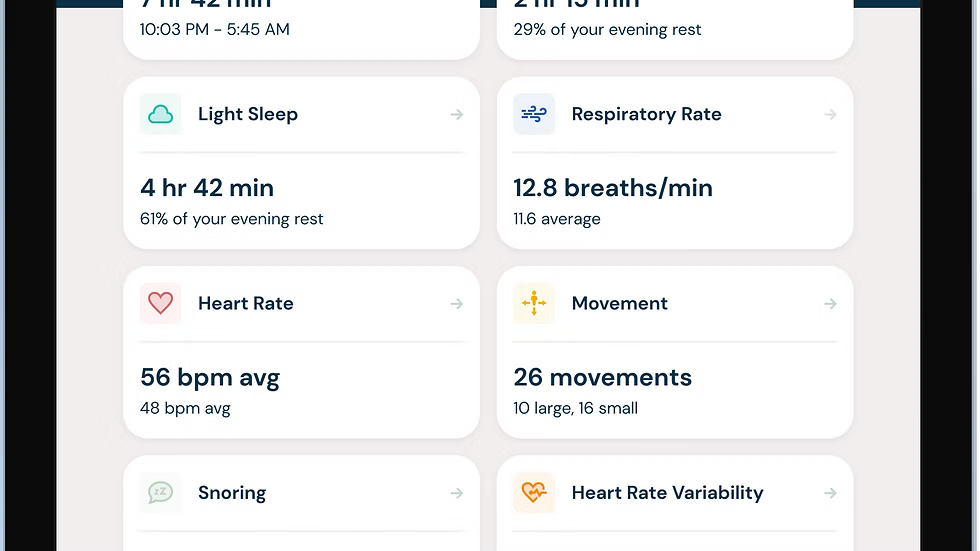Click the Heart Rate heart icon

coord(161,303)
